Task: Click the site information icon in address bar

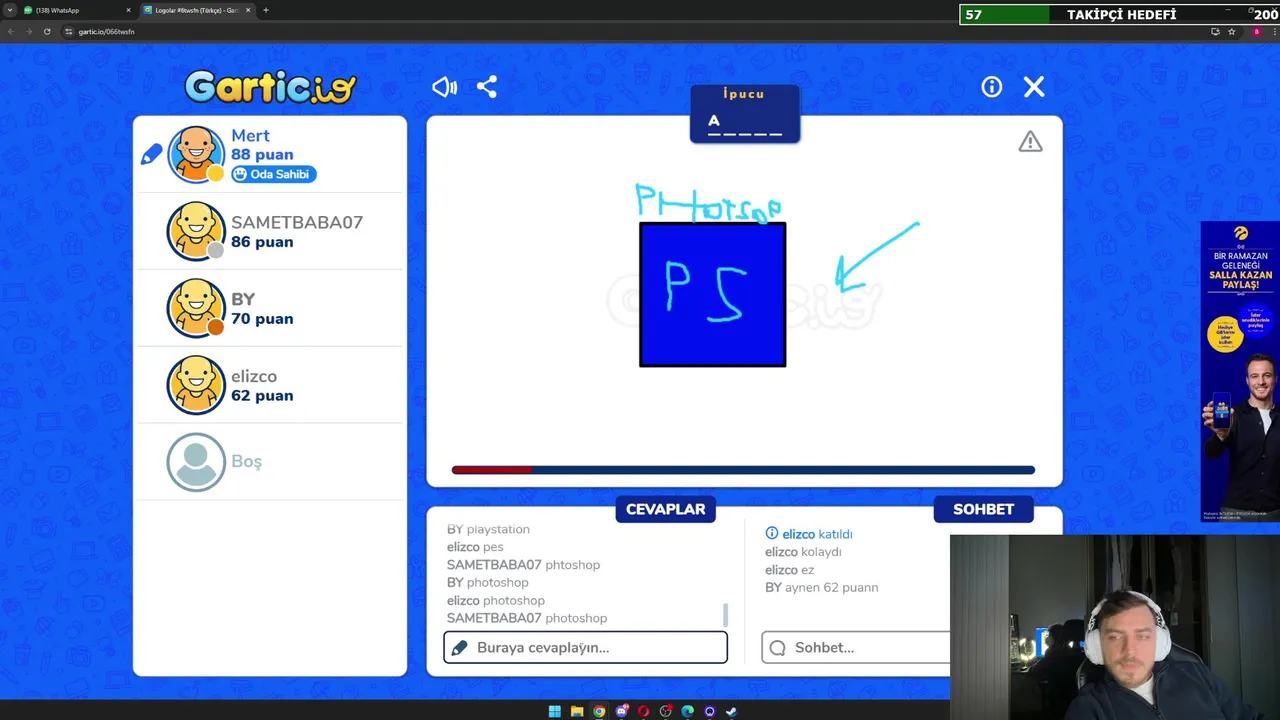Action: (x=69, y=31)
